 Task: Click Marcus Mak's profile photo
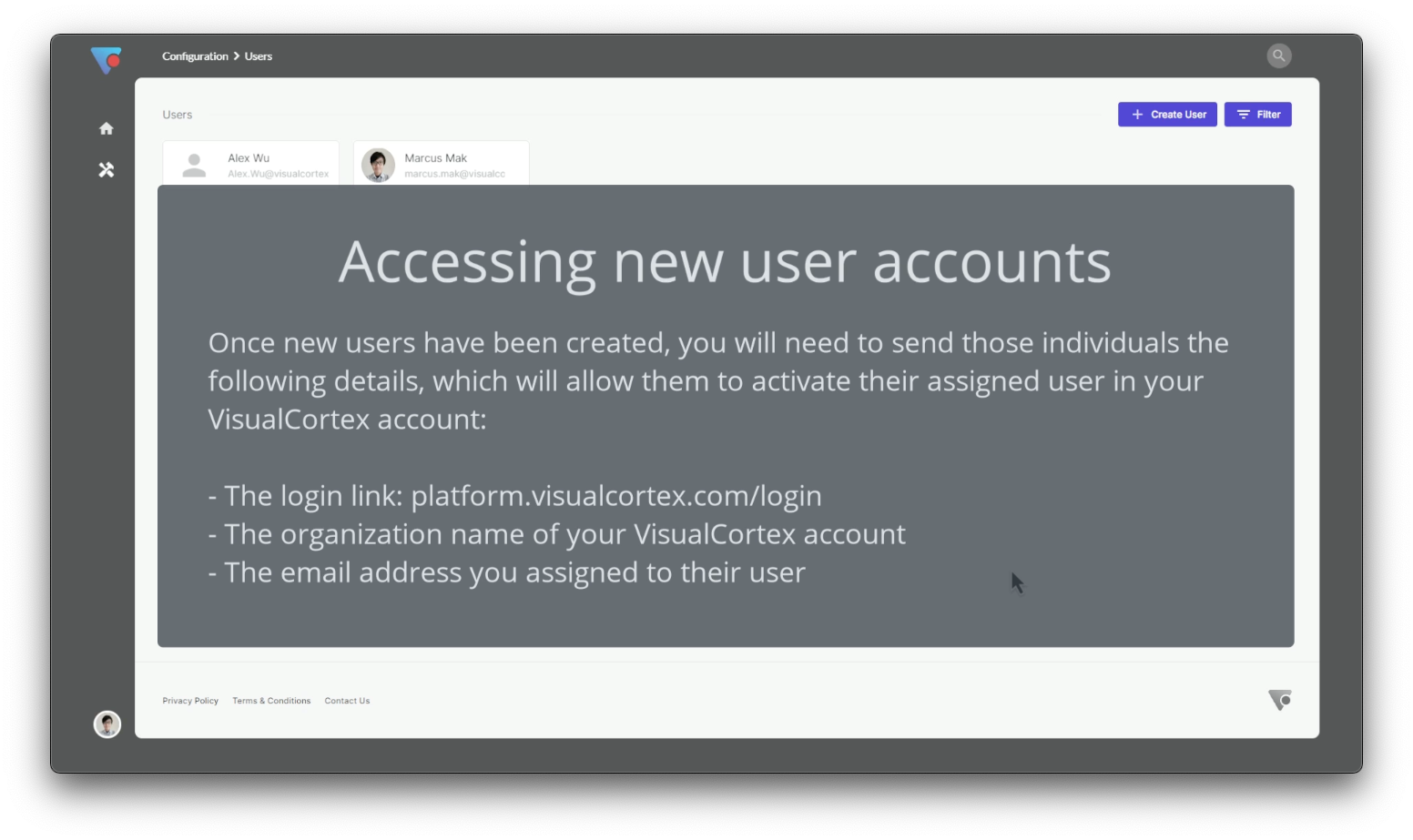coord(378,166)
